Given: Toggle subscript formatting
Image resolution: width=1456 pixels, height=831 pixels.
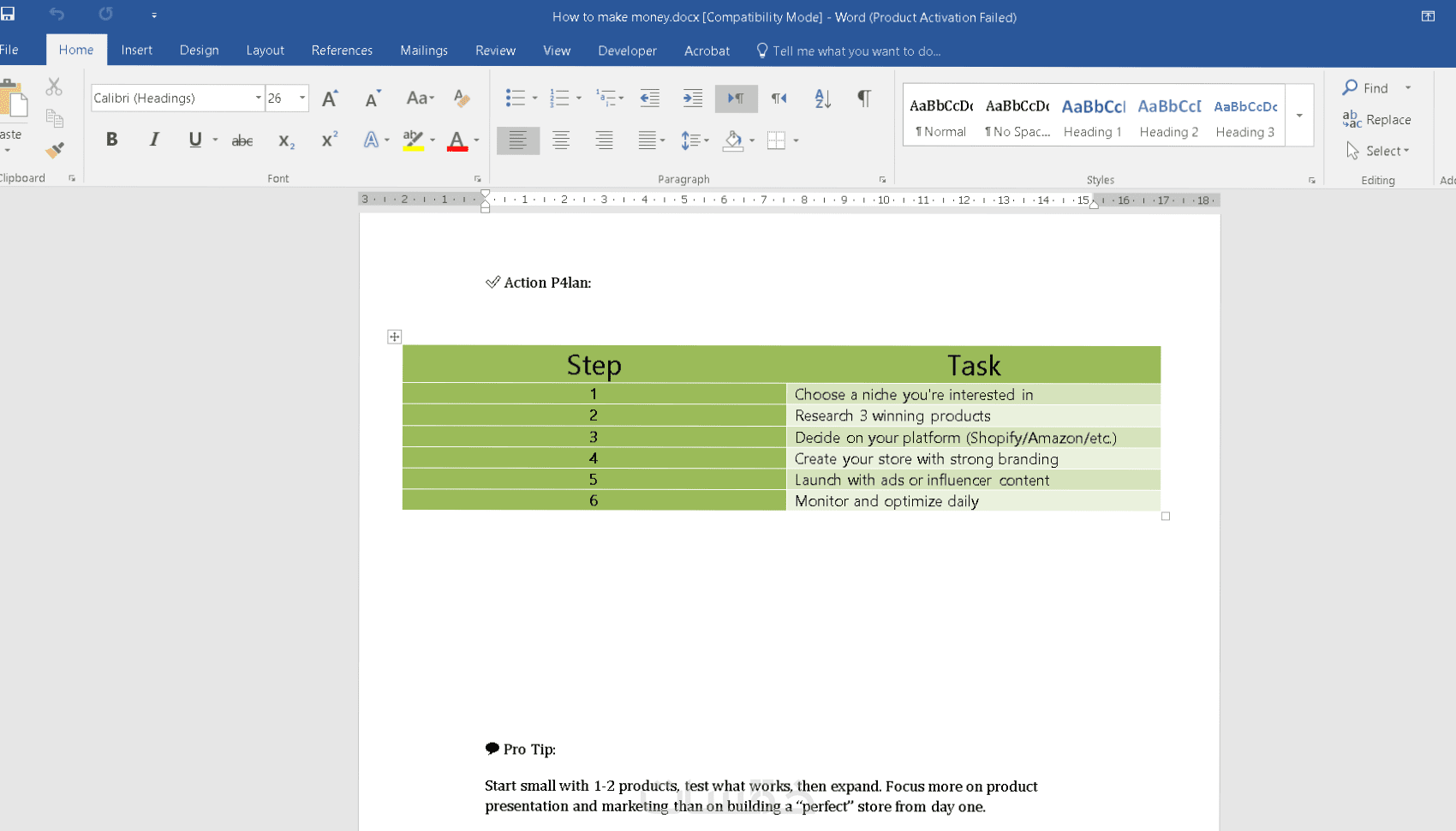Looking at the screenshot, I should pyautogui.click(x=286, y=140).
